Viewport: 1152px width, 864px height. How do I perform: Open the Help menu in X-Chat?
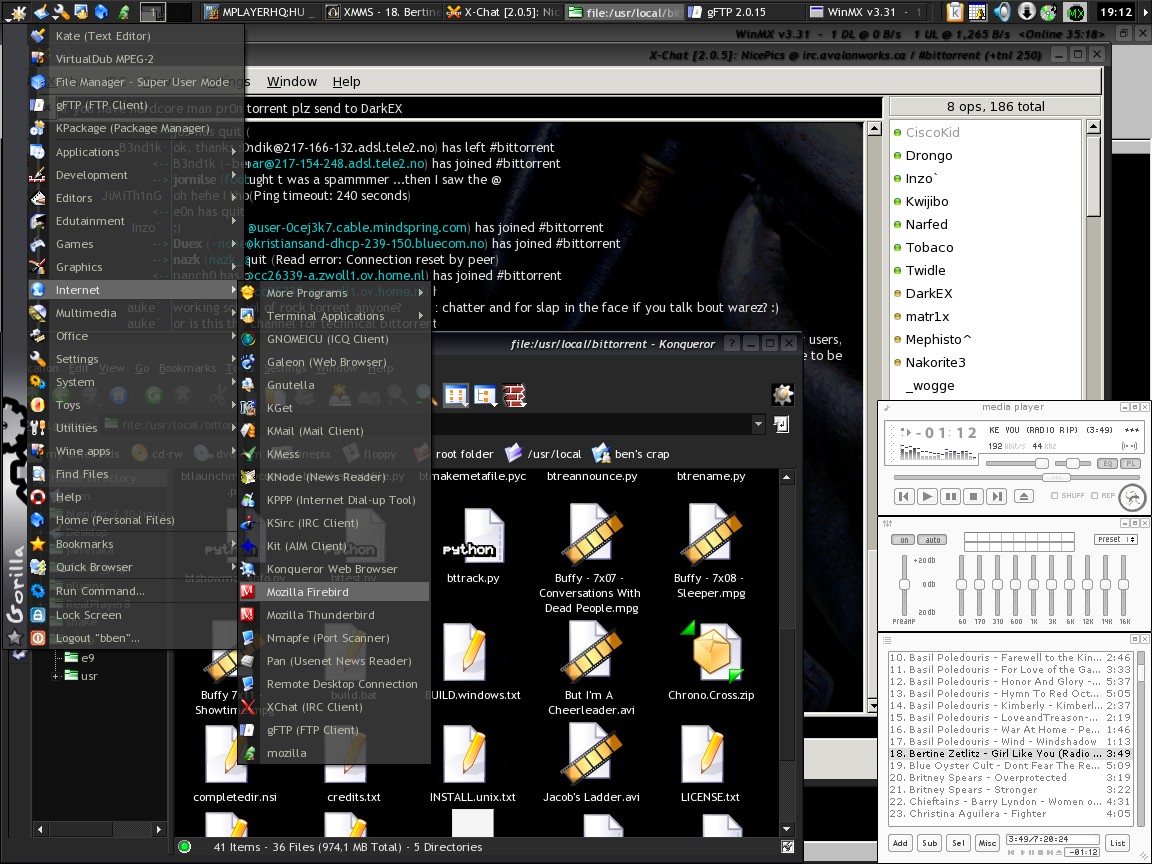coord(346,82)
